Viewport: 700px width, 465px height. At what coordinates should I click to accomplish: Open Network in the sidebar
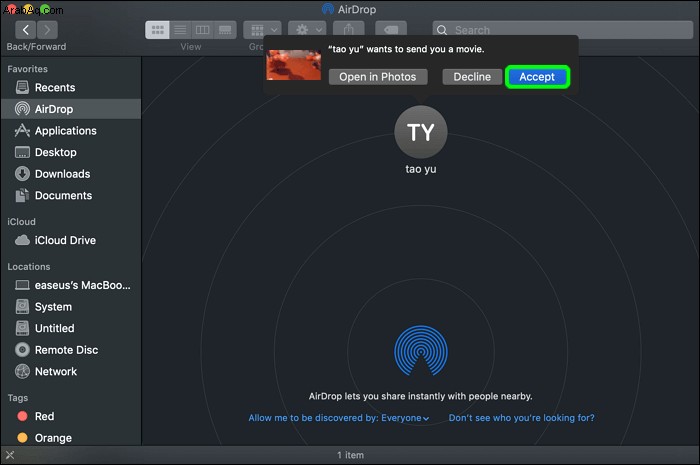[71, 371]
